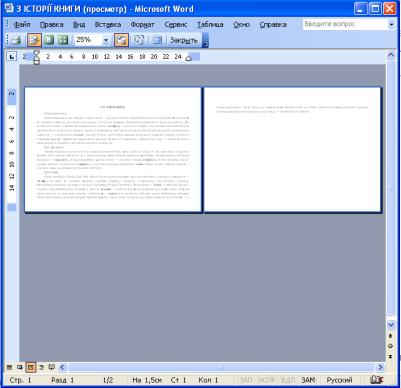Screen dimensions: 401x388
Task: Open the Сервис menu
Action: 176,25
